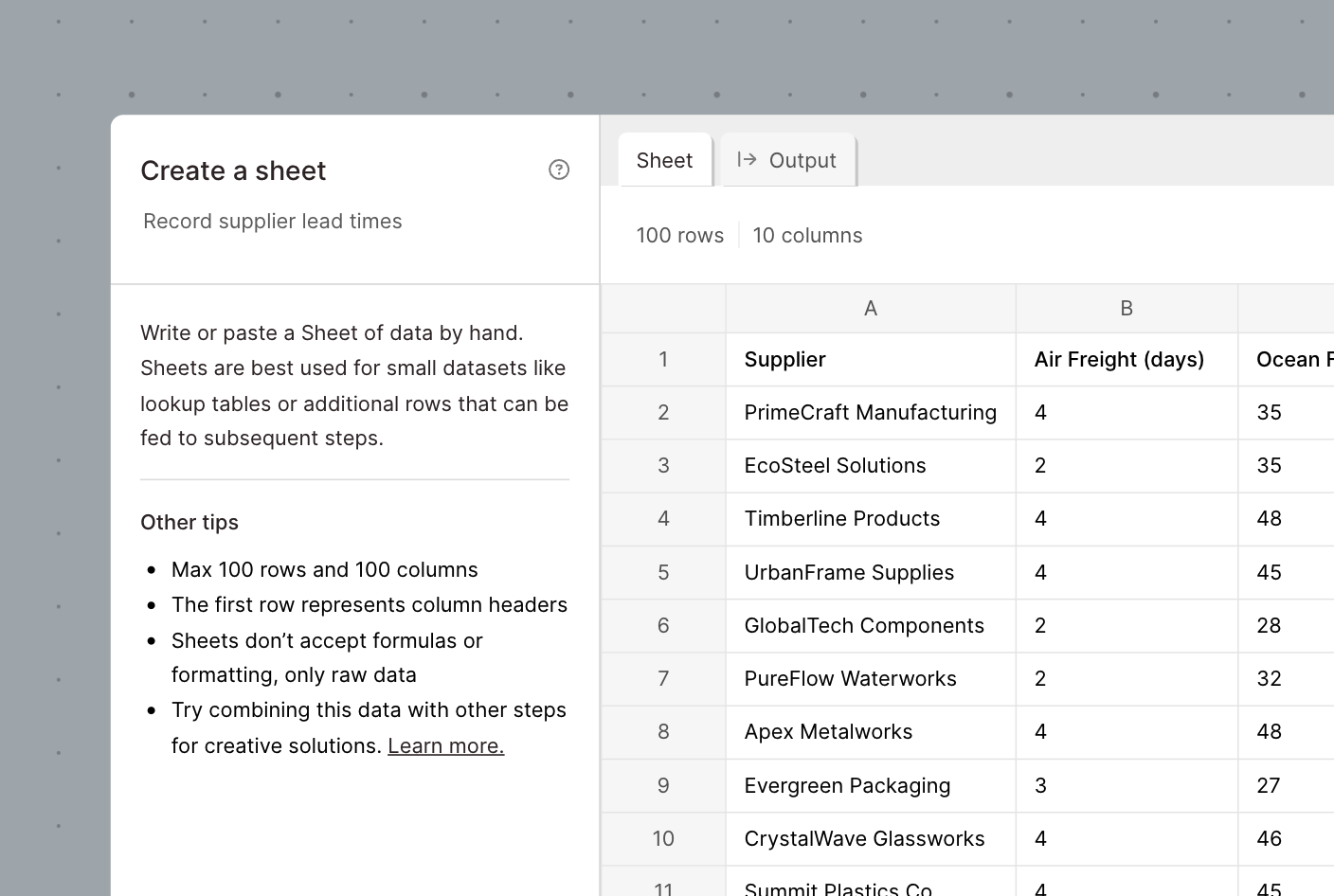Open the Learn more link
This screenshot has height=896, width=1334.
coord(445,746)
